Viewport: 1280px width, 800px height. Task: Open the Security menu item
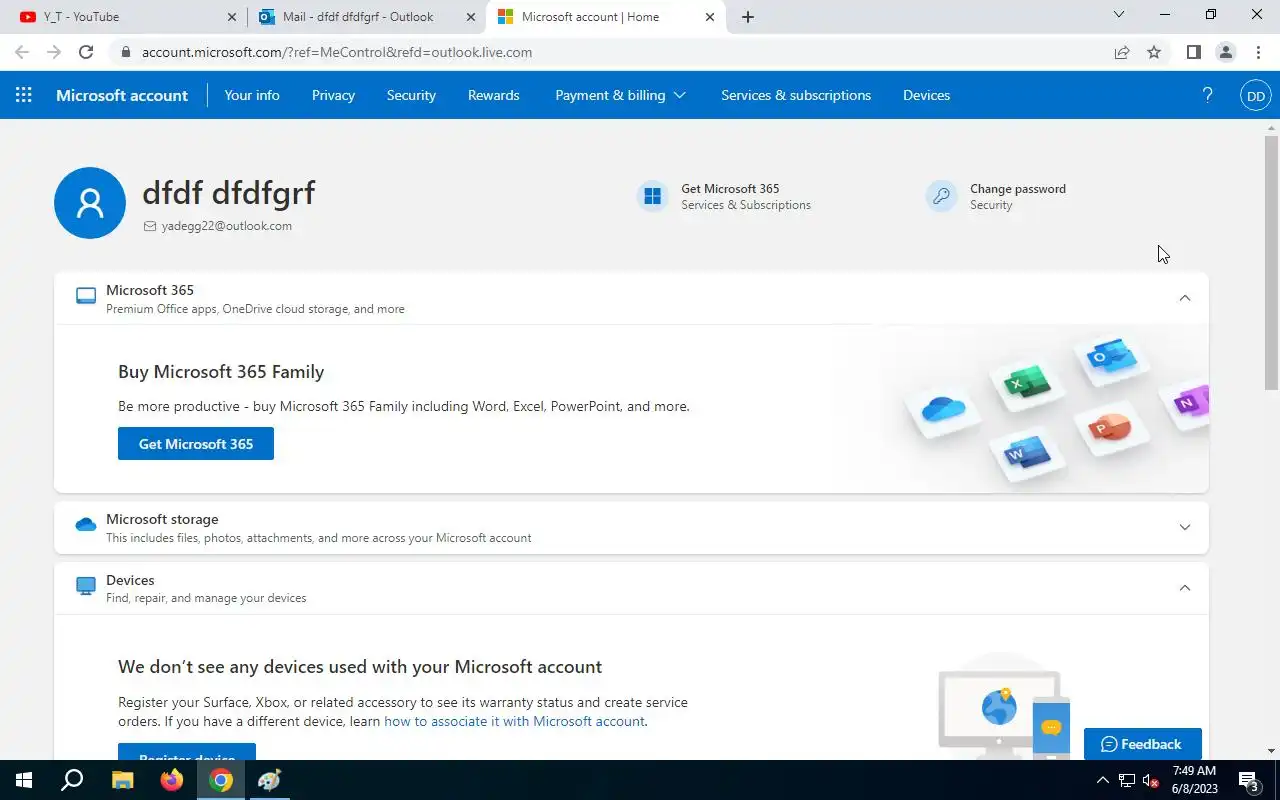[411, 95]
